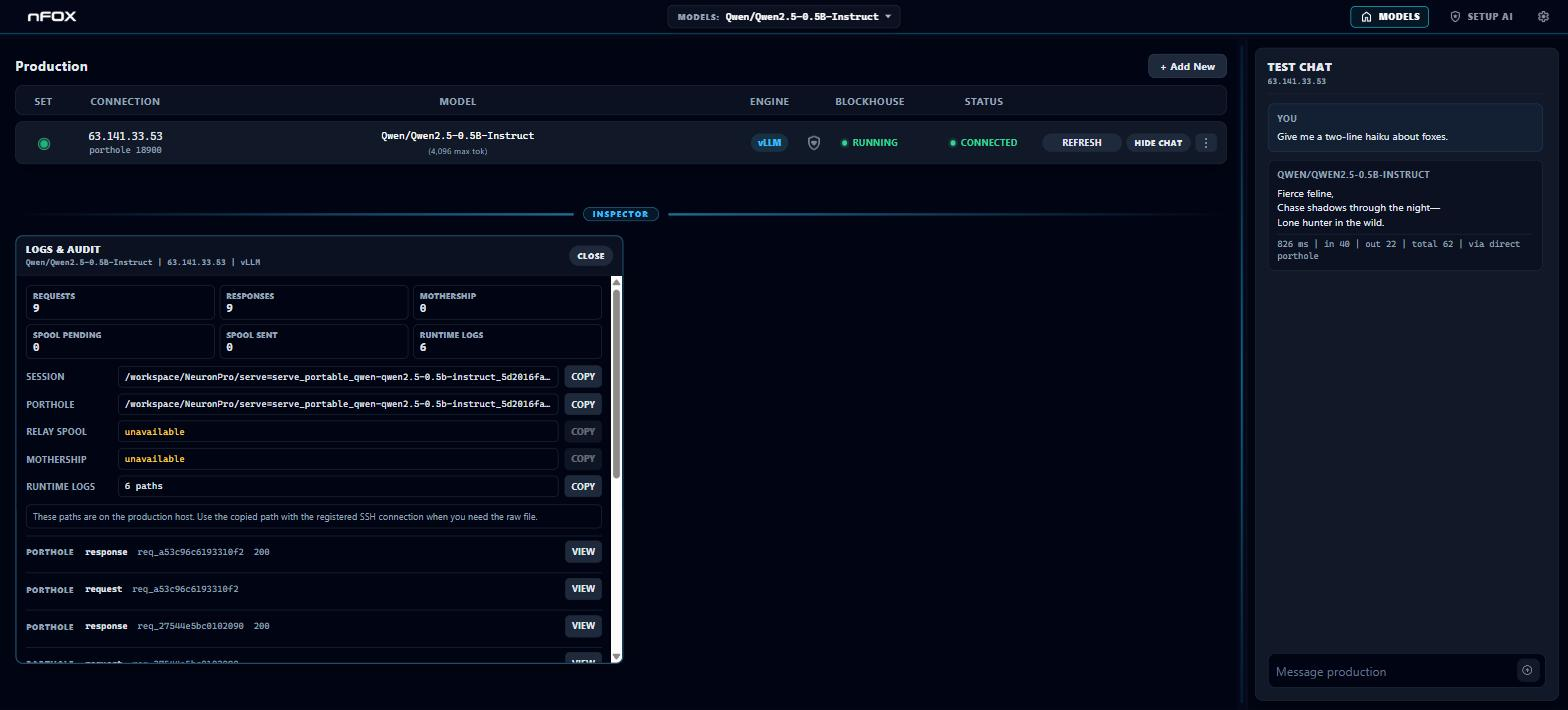Screen dimensions: 1568x710
Task: Click the SPOOL SENT stat box
Action: [x=314, y=341]
